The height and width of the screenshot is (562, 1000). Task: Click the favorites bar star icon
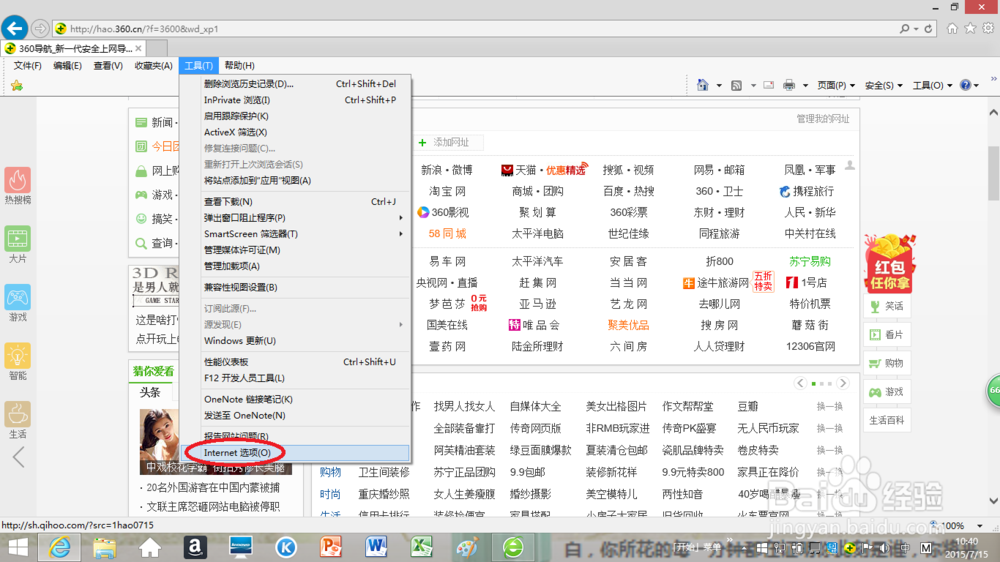click(17, 85)
